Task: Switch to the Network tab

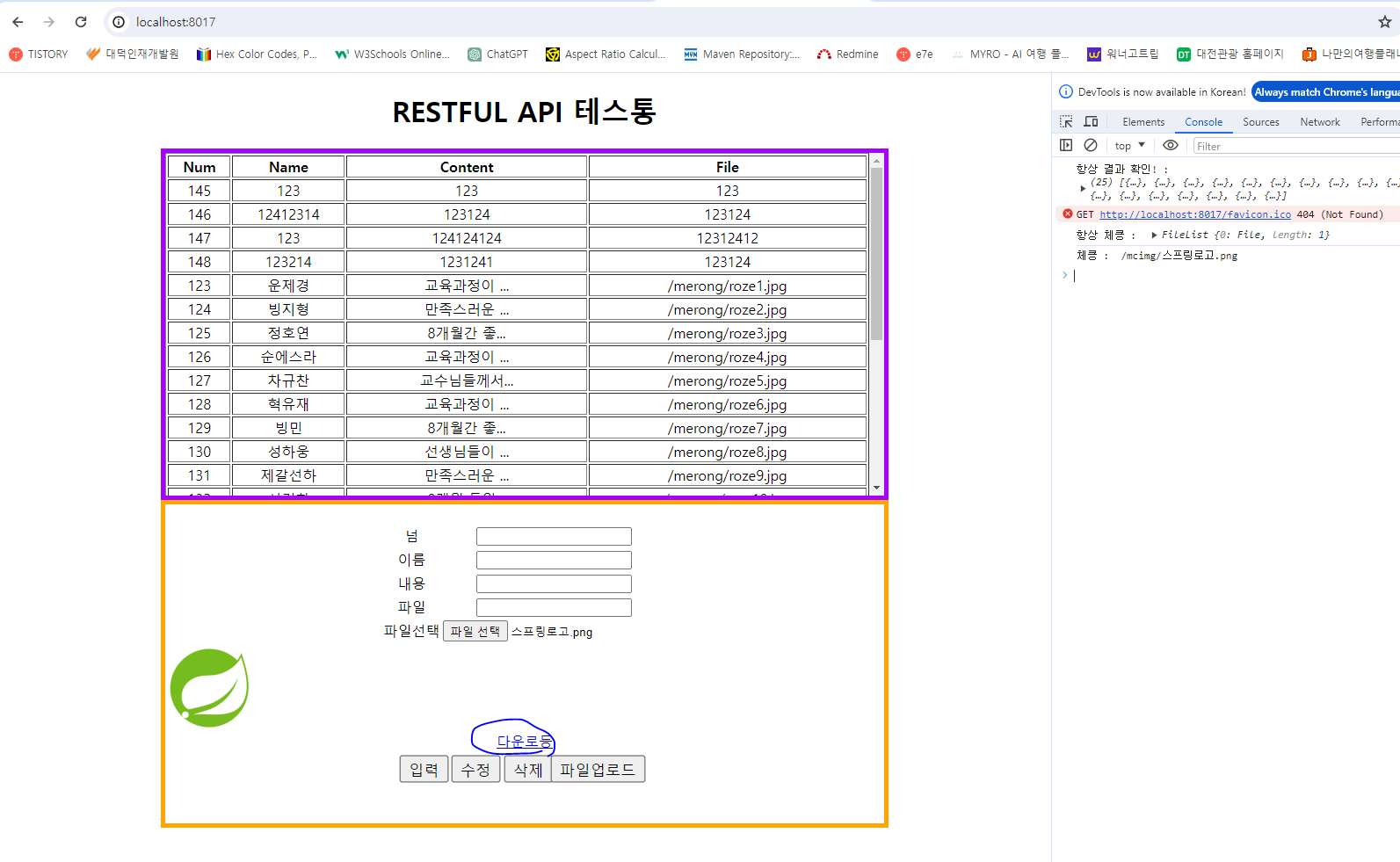Action: click(1320, 122)
